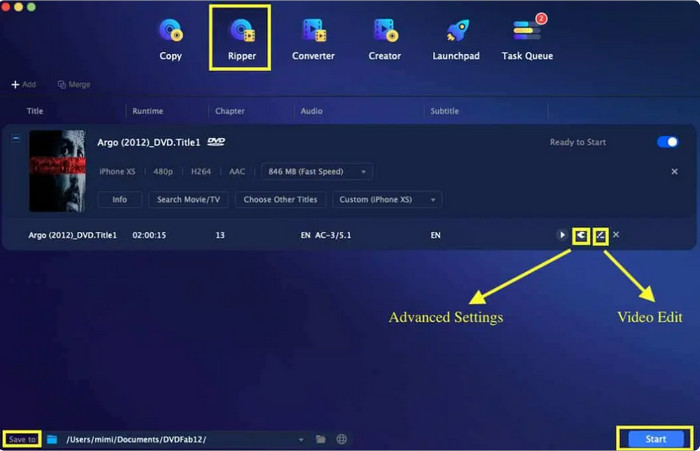Switch to the Ripper module
Viewport: 700px width, 451px height.
pyautogui.click(x=242, y=39)
